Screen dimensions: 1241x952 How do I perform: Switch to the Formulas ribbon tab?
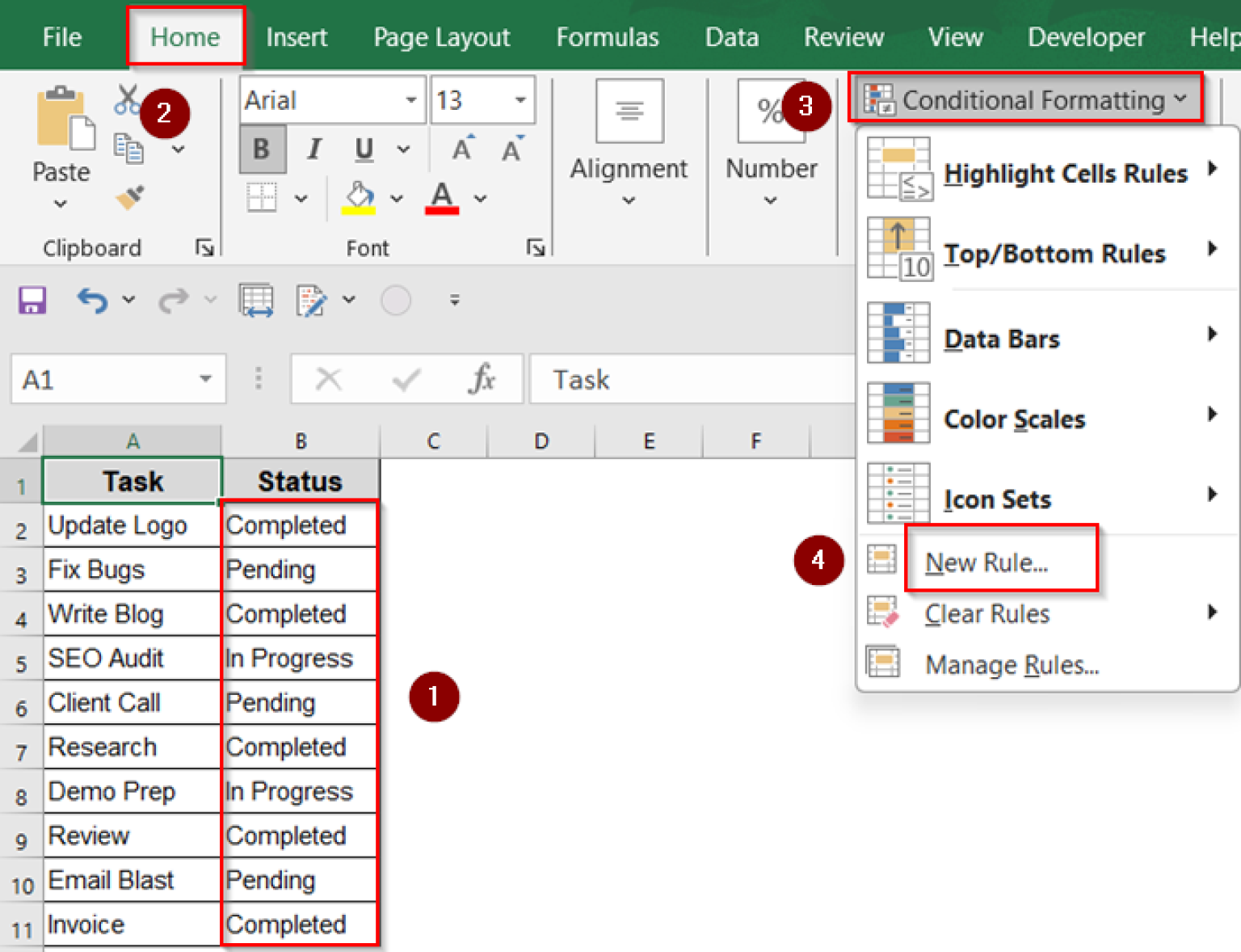pos(608,36)
